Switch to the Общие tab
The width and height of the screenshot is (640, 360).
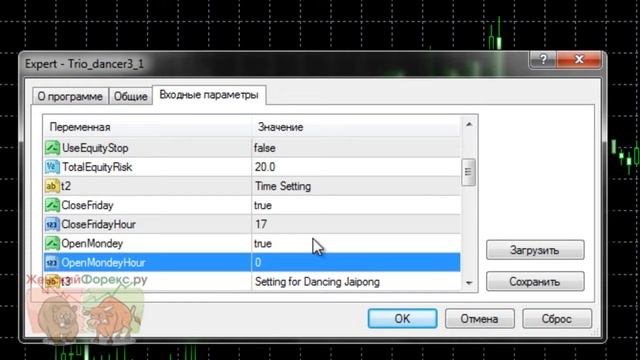[130, 96]
